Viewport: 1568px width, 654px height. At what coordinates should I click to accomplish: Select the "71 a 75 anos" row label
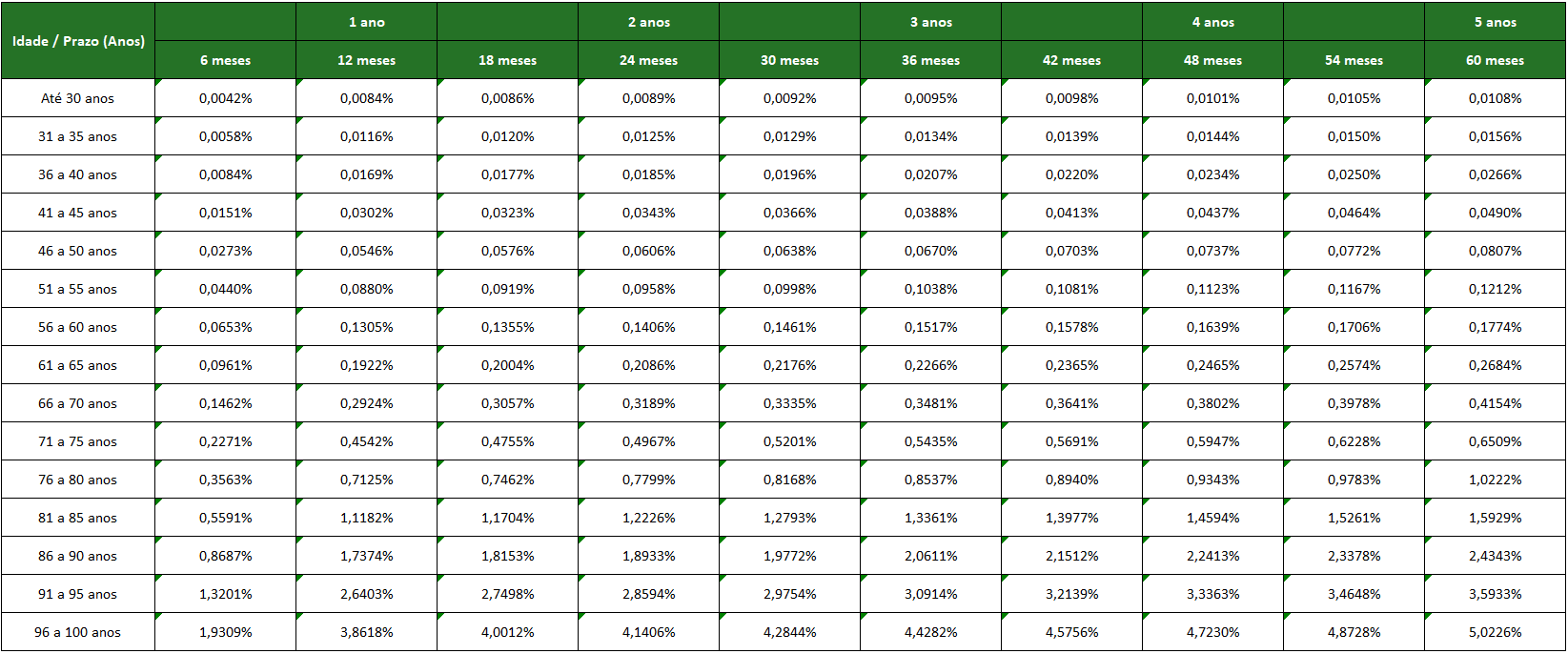point(78,441)
